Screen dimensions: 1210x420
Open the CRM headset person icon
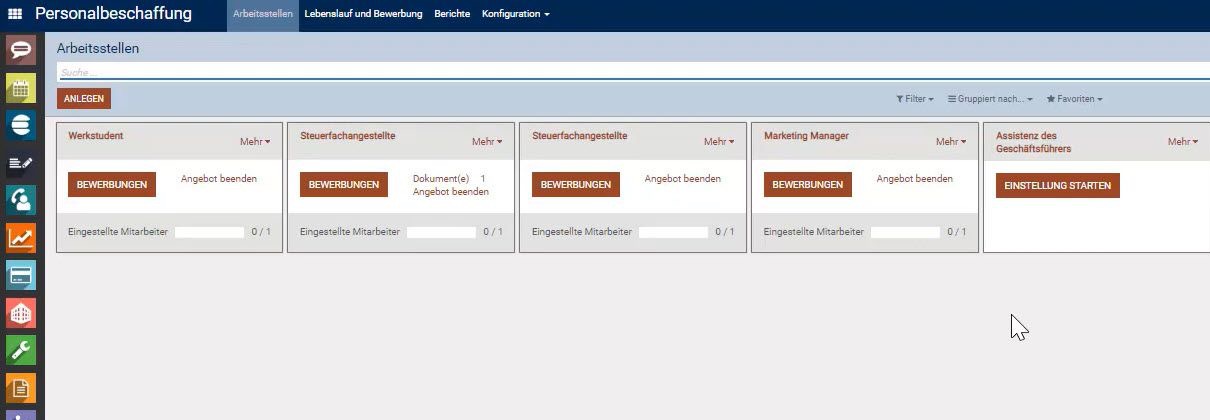click(x=21, y=200)
